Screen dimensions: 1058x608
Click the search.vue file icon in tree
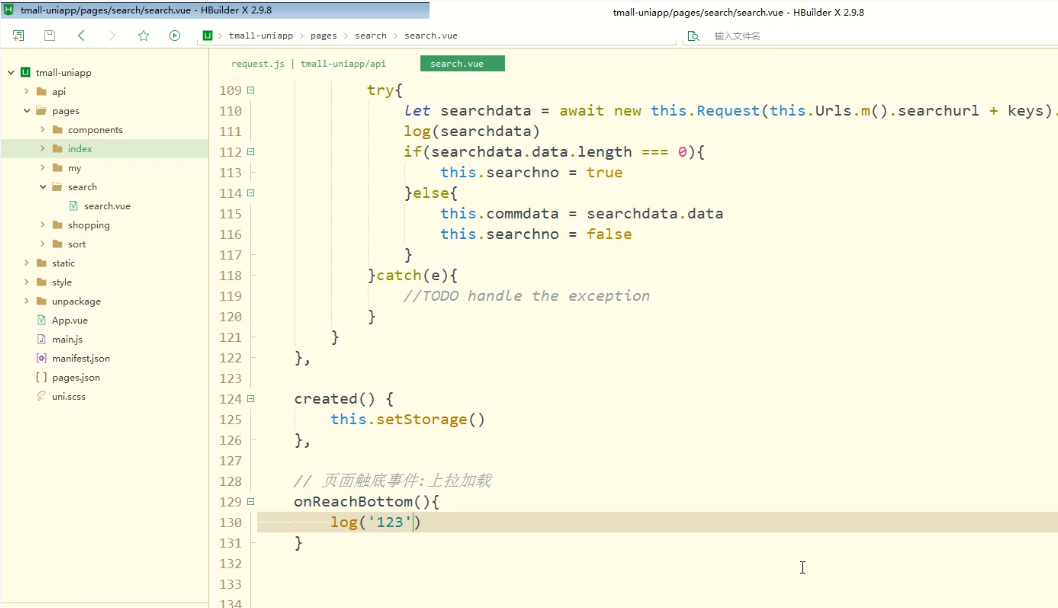pyautogui.click(x=74, y=206)
